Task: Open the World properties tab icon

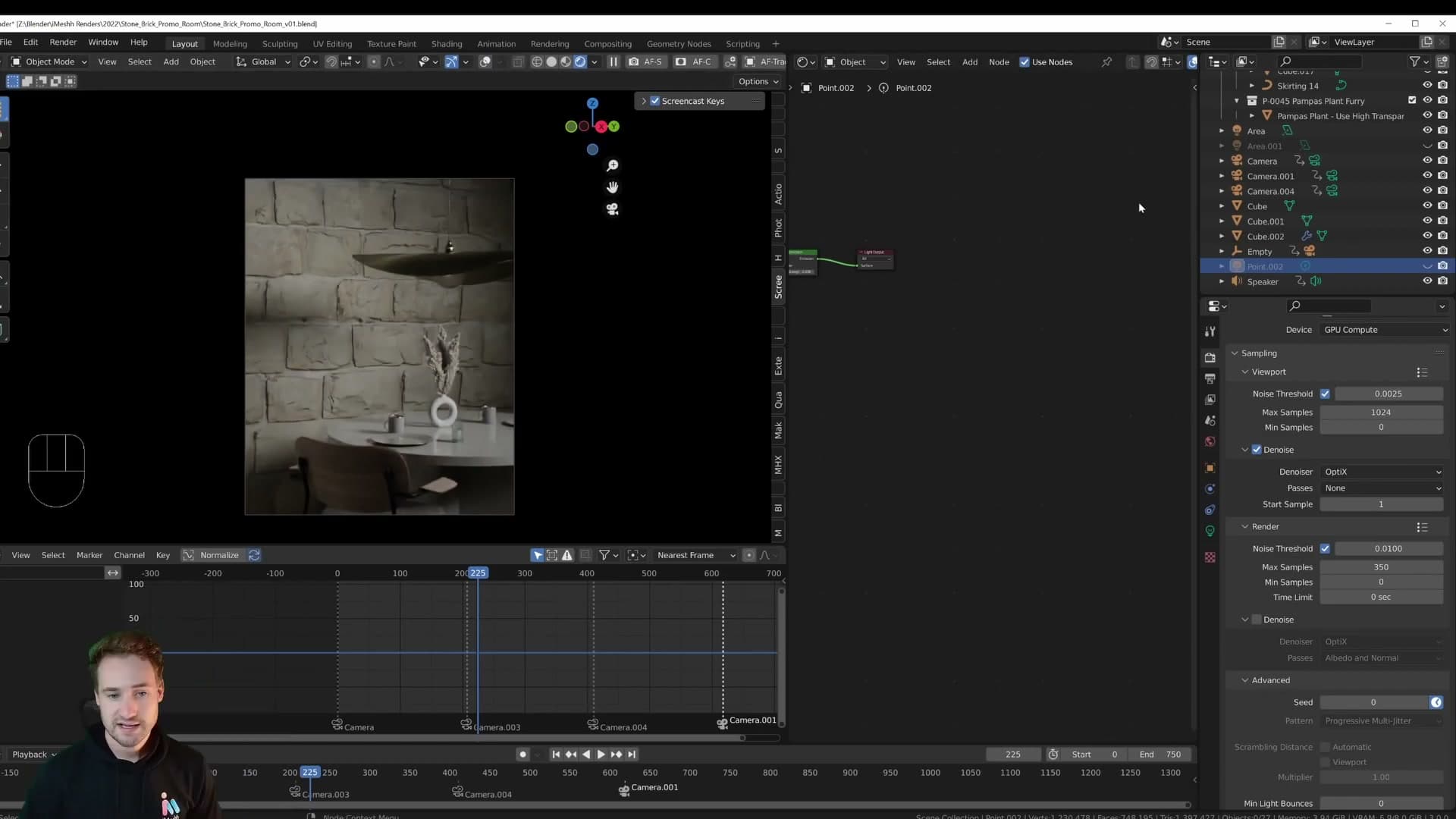Action: click(1210, 441)
